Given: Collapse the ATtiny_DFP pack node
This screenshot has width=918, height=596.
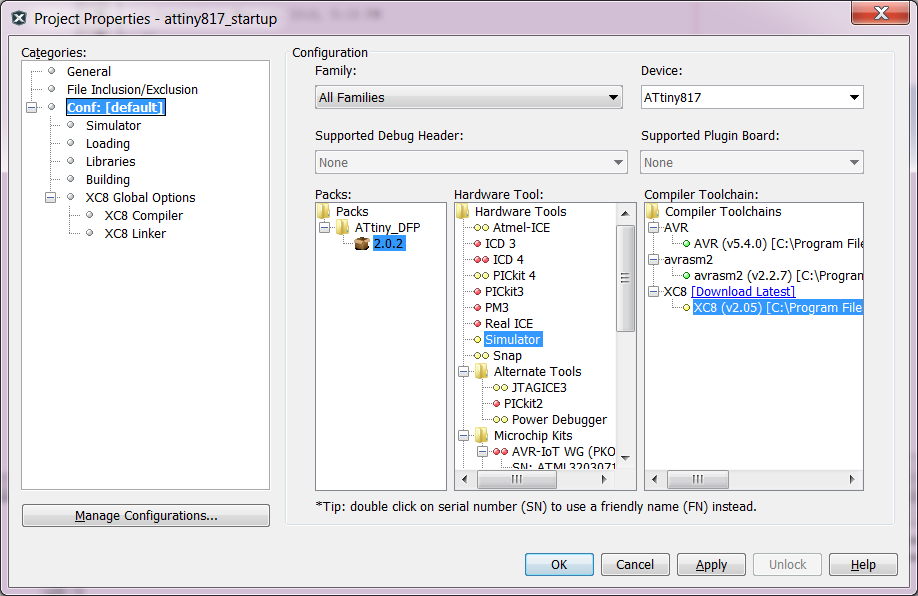Looking at the screenshot, I should (x=324, y=227).
